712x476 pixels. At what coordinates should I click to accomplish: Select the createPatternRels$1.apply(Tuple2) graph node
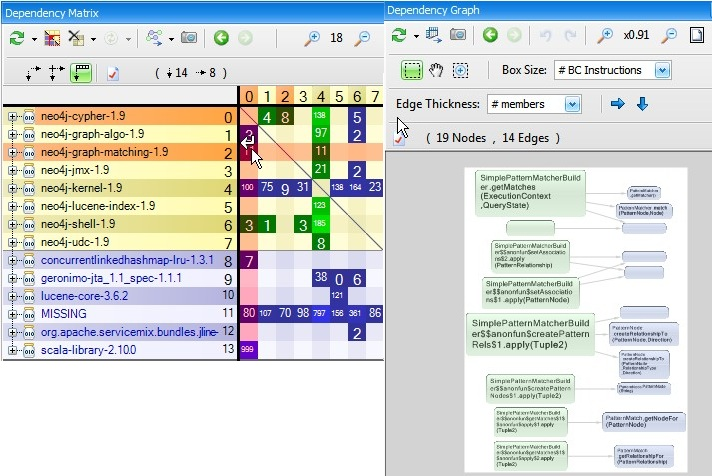click(530, 334)
